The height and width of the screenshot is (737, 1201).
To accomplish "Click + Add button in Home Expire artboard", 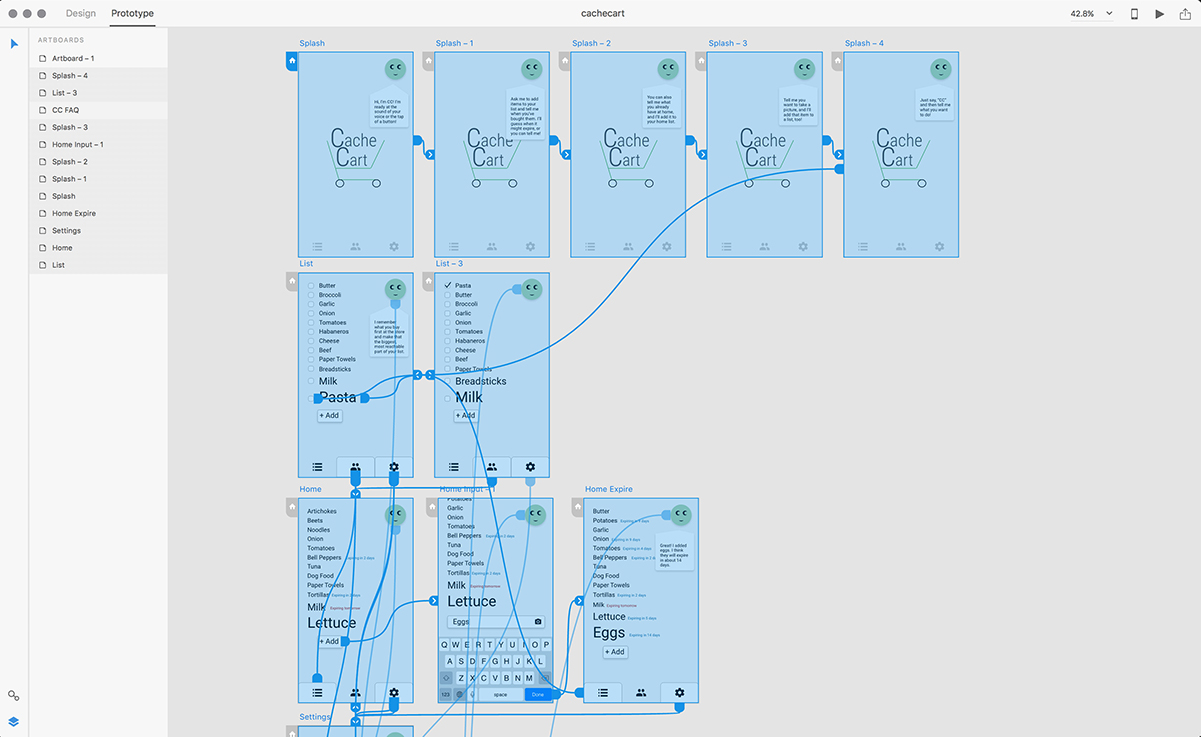I will (616, 652).
